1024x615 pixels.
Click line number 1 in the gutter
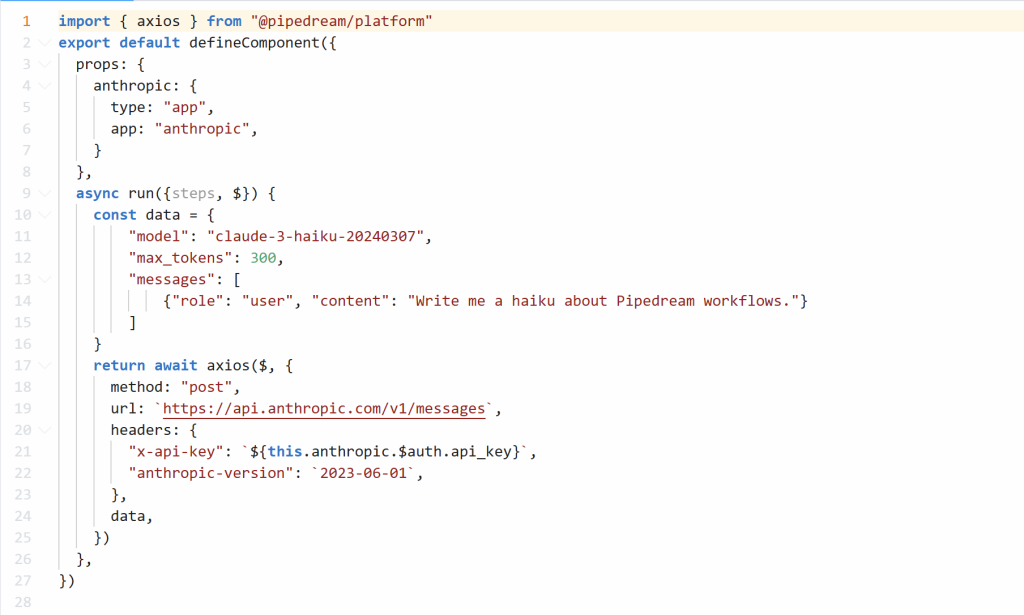pyautogui.click(x=26, y=22)
